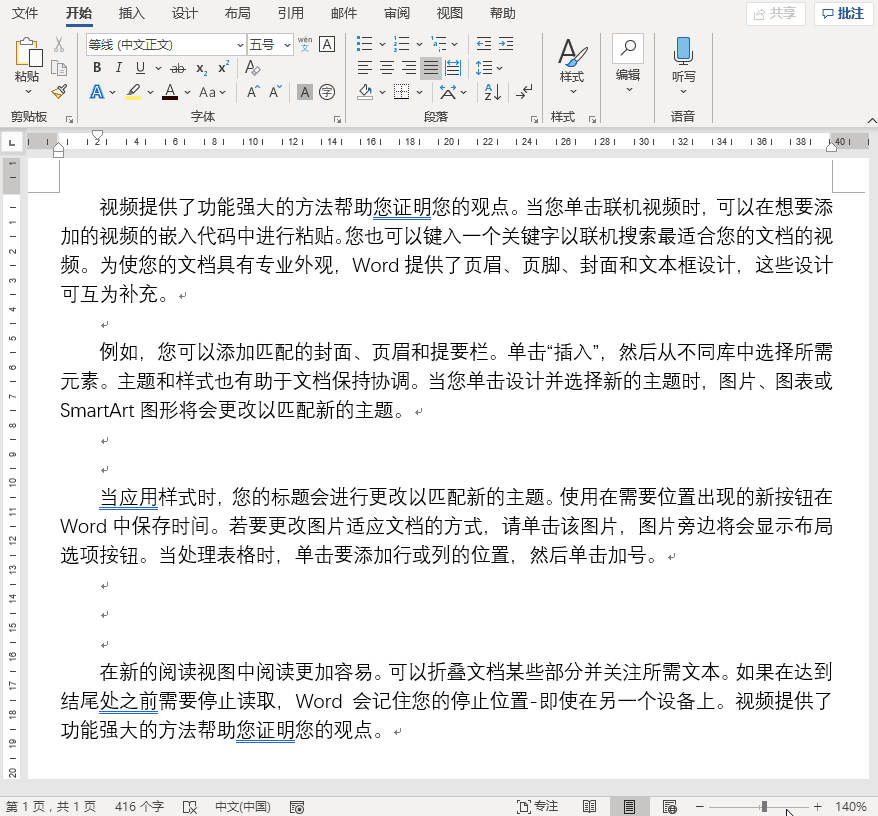Viewport: 878px width, 816px height.
Task: Click the Copy icon
Action: coord(59,68)
